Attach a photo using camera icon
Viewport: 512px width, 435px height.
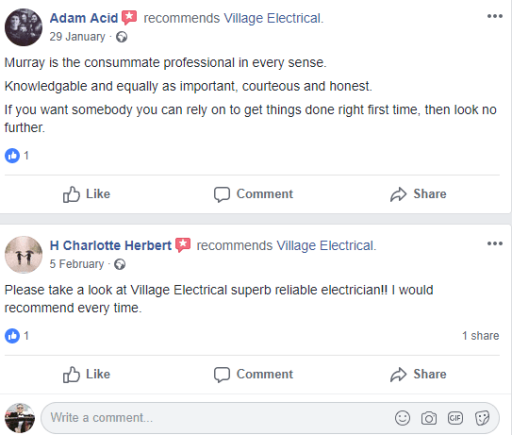429,418
